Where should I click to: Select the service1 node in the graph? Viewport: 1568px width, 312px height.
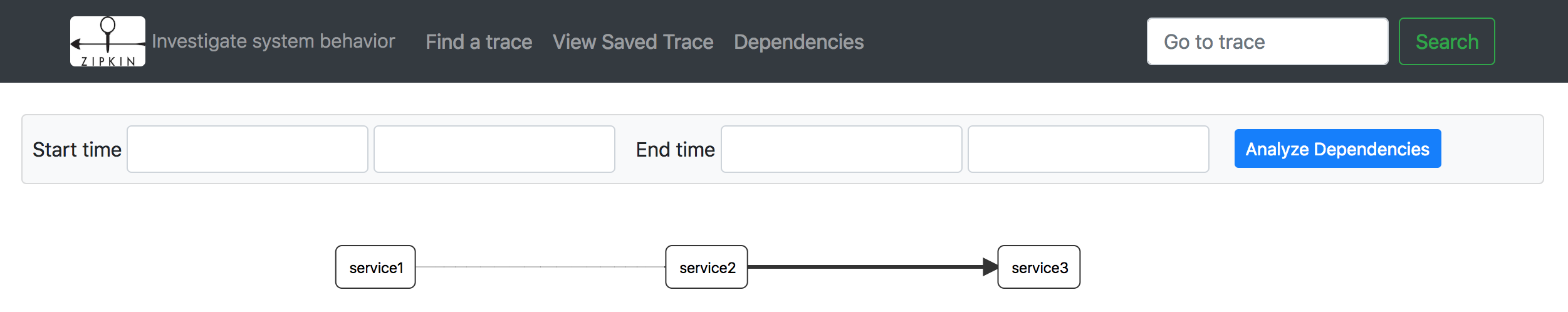click(375, 267)
